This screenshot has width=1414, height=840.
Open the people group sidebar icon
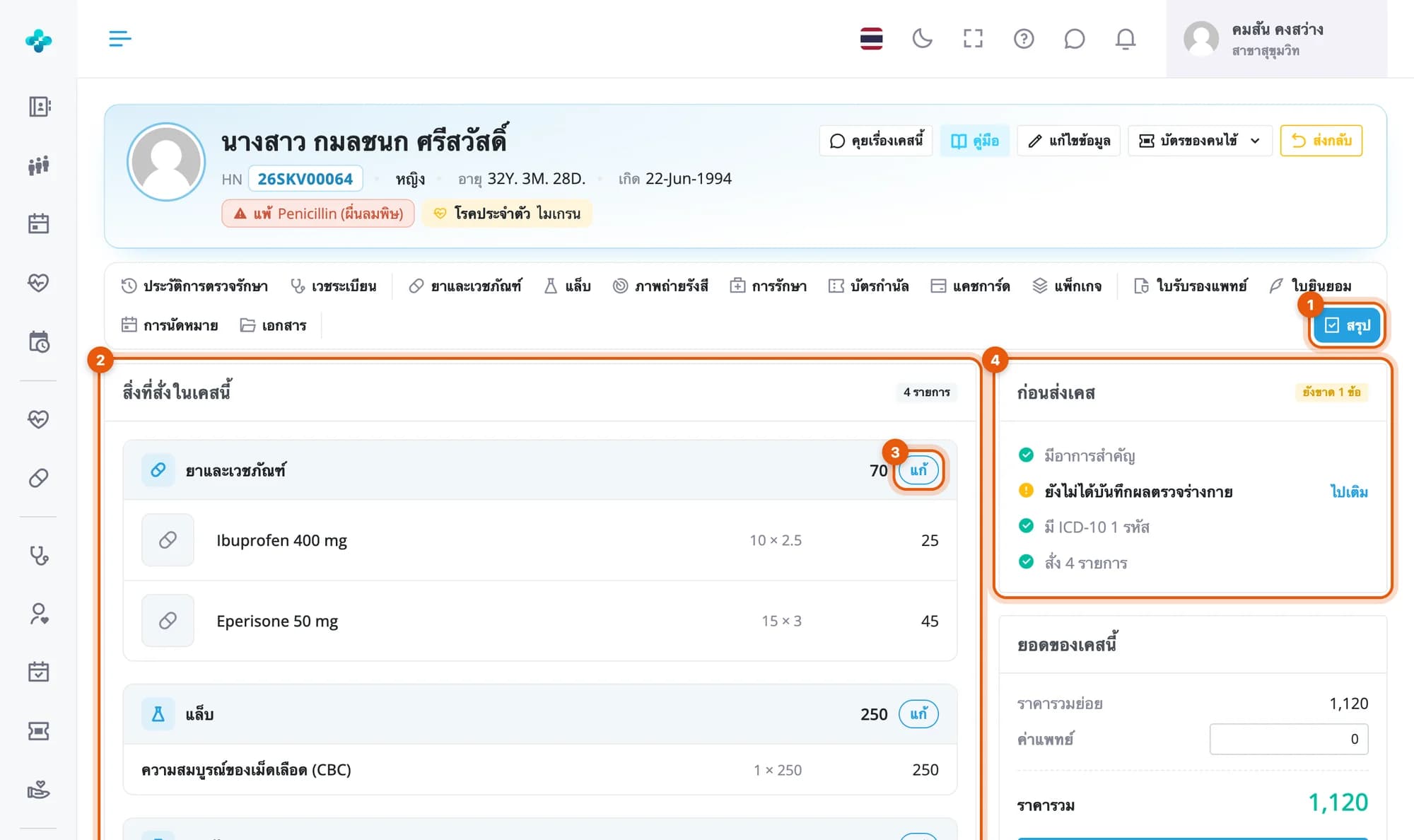(38, 165)
